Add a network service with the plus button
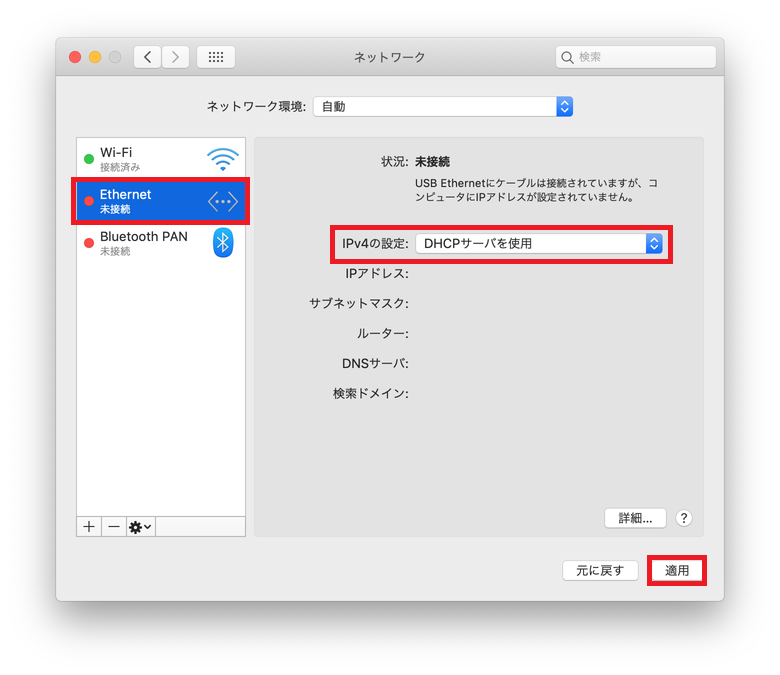 click(89, 526)
